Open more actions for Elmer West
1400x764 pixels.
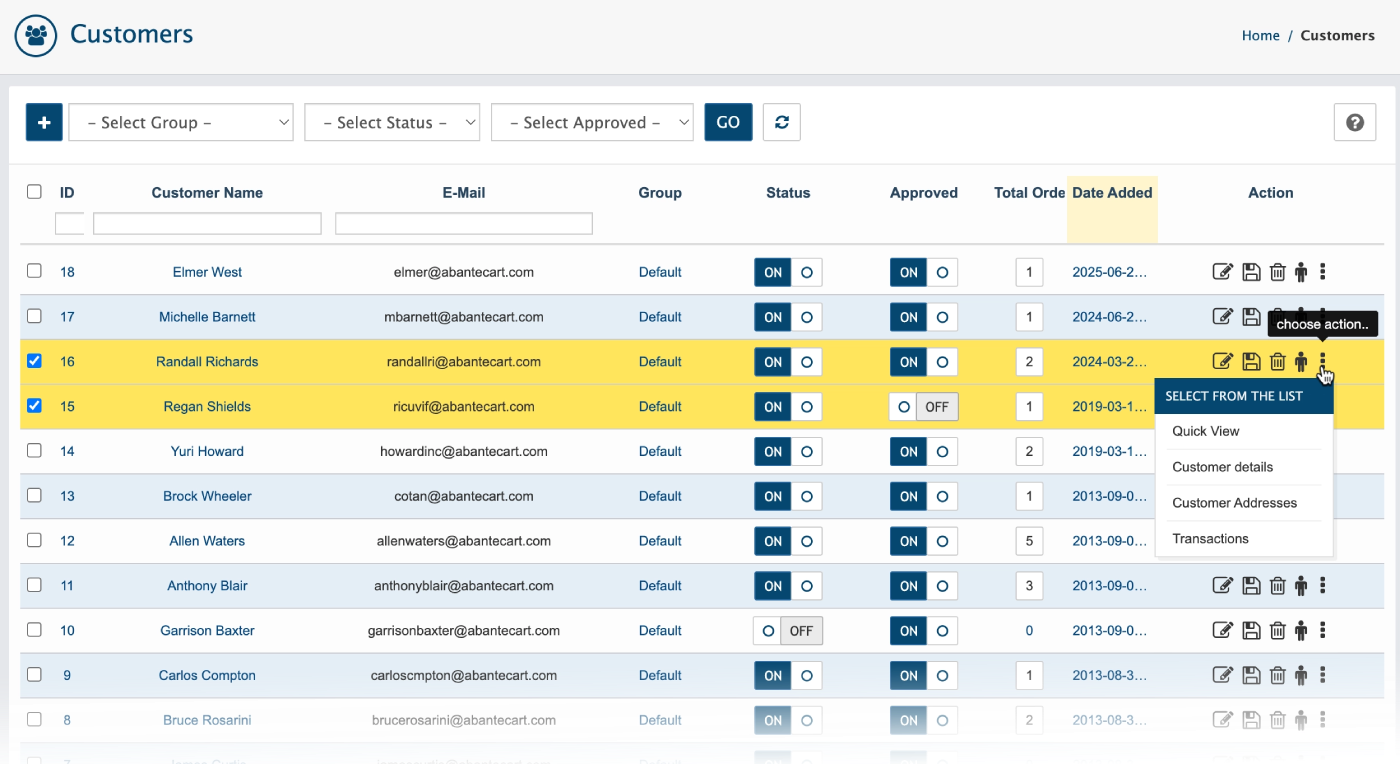tap(1323, 271)
